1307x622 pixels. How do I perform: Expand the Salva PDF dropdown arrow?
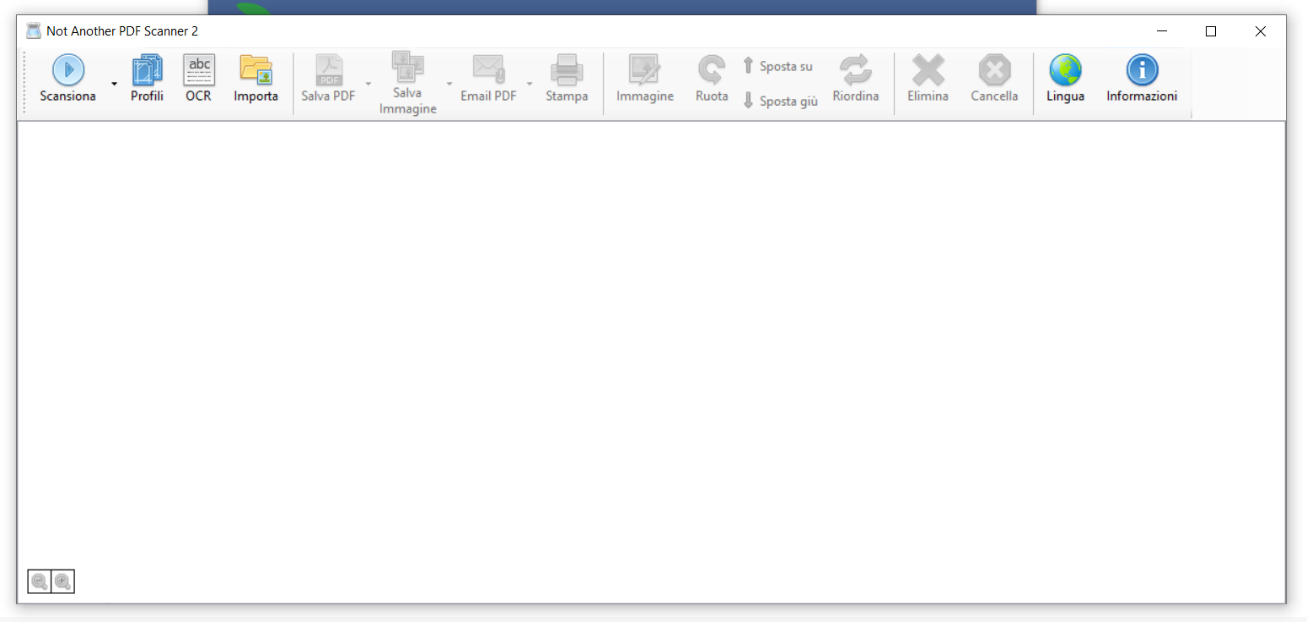(368, 84)
